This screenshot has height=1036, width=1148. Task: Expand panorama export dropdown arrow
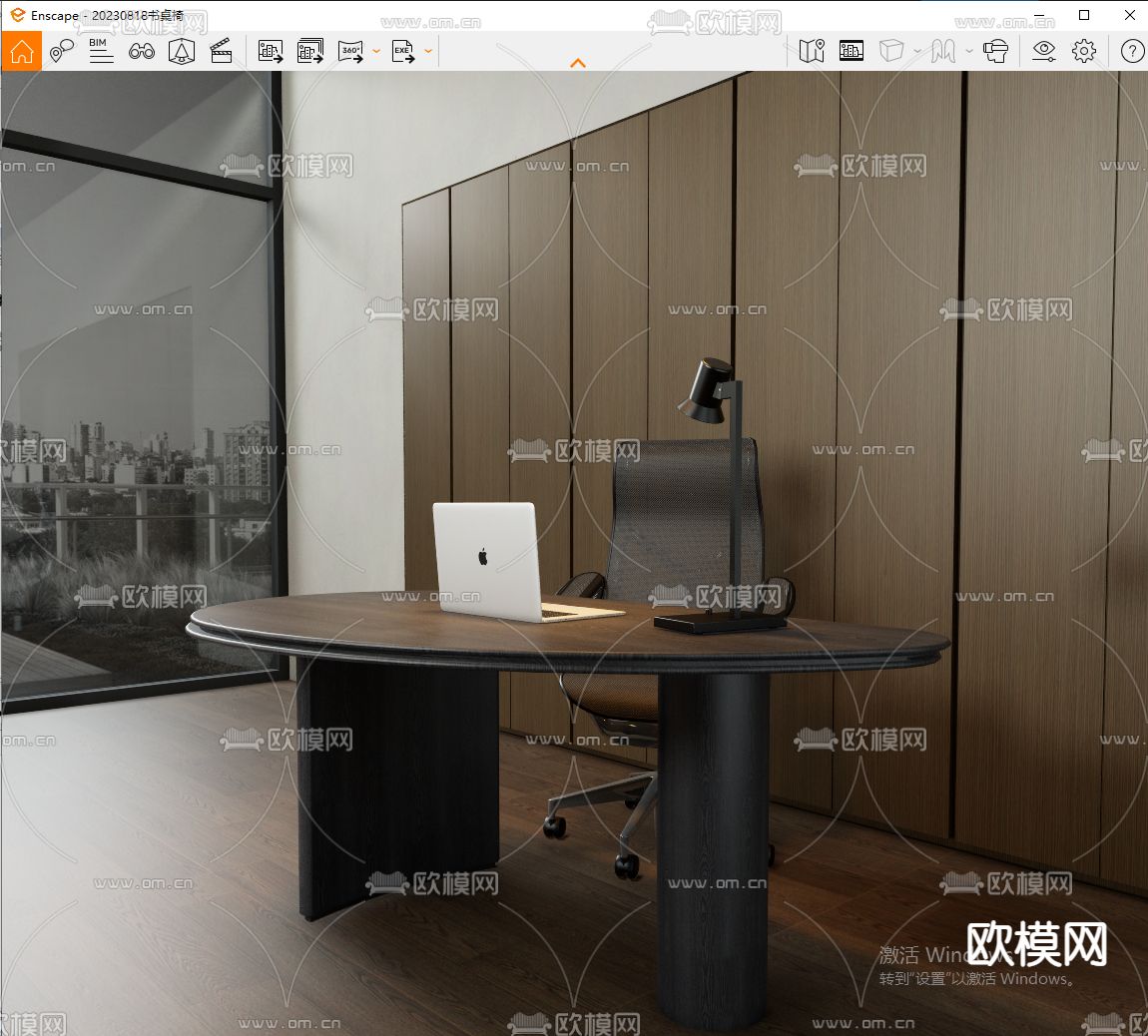click(376, 51)
